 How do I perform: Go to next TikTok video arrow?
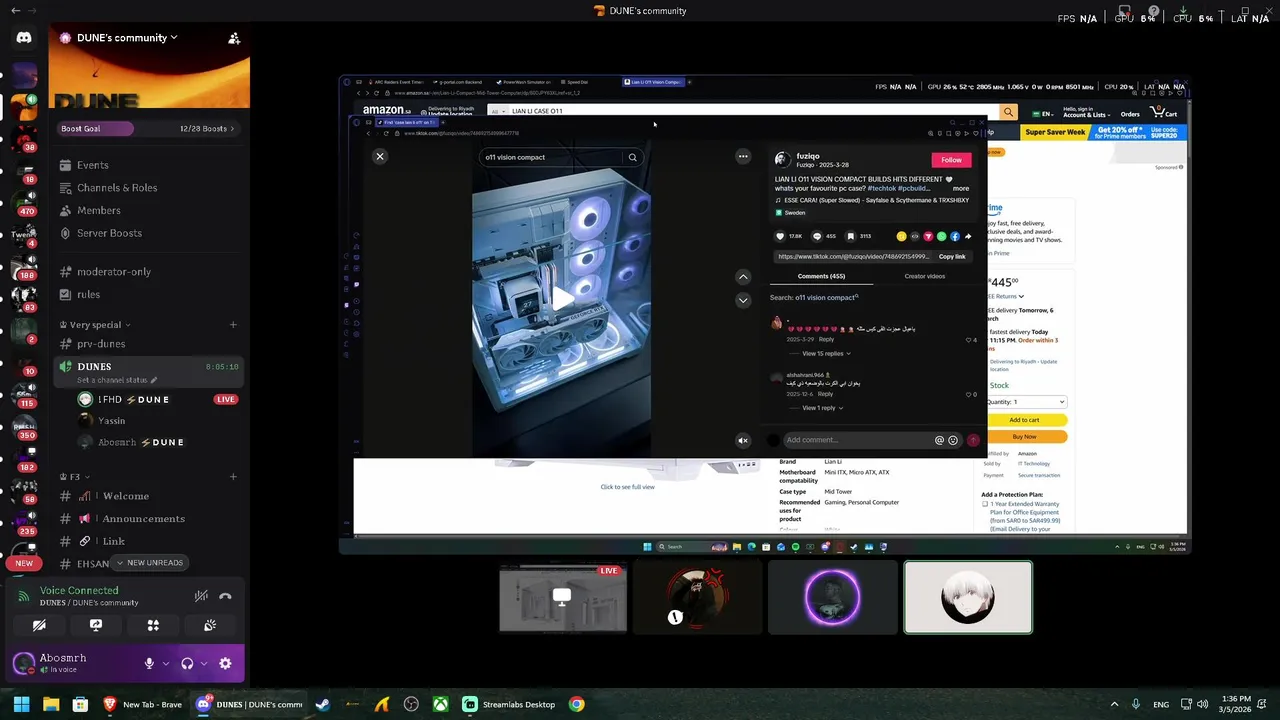(743, 300)
